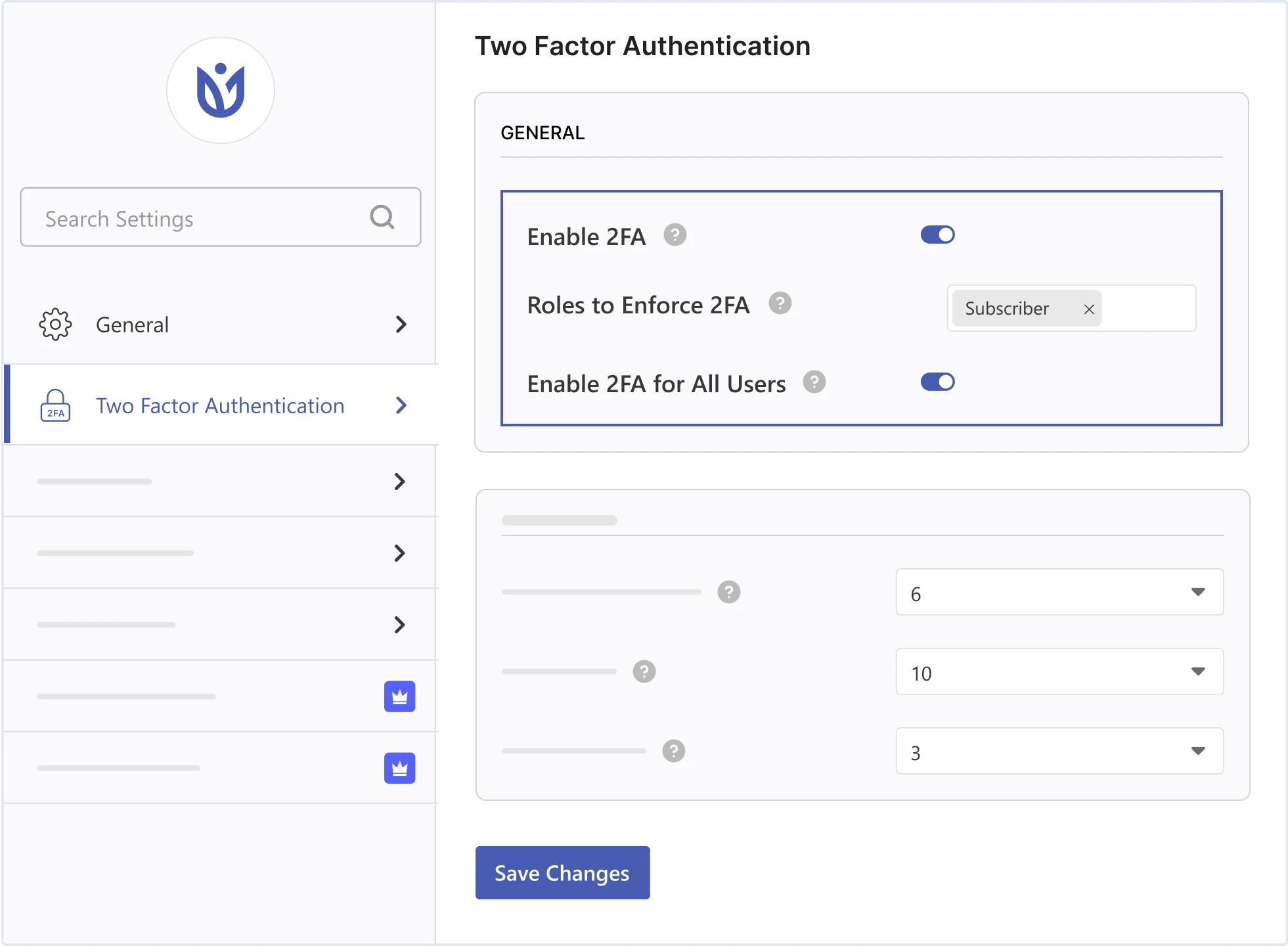Click the help icon beside Roles to Enforce 2FA
The image size is (1288, 946).
click(780, 304)
